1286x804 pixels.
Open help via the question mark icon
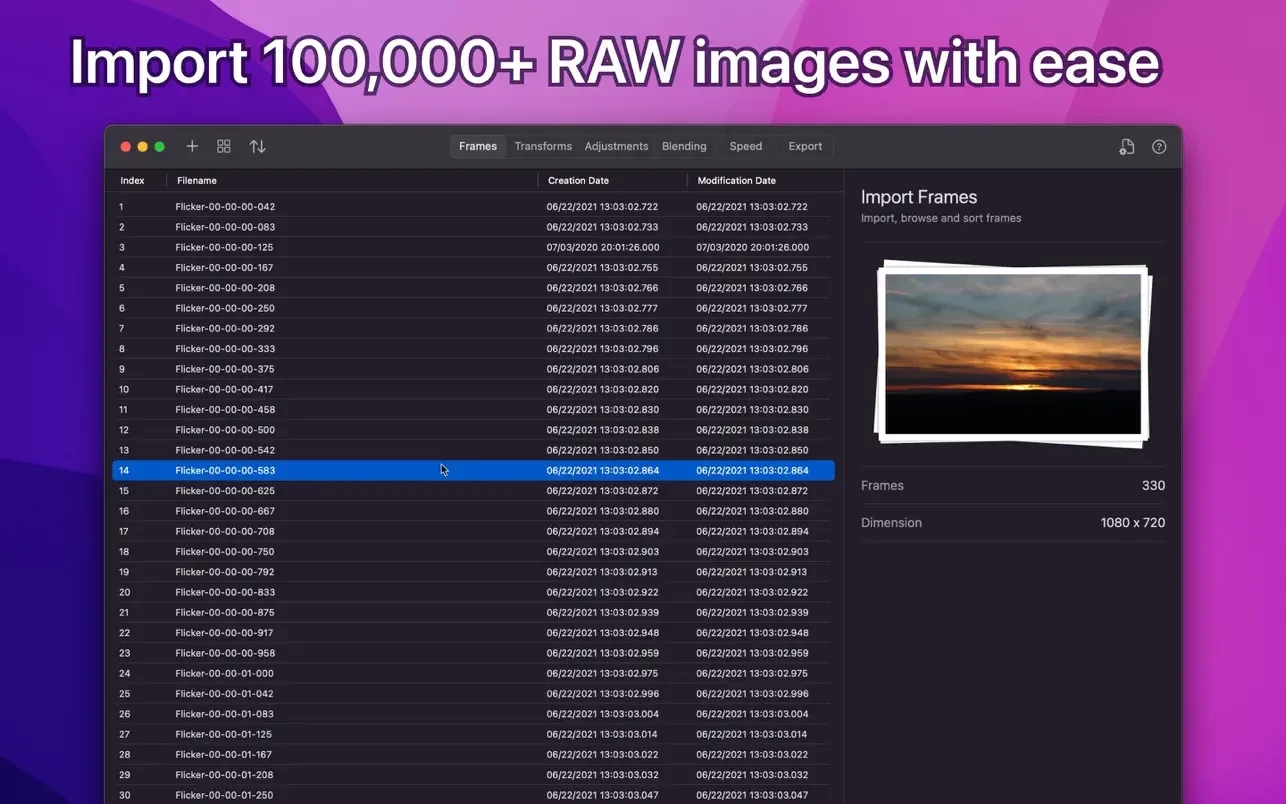pos(1159,147)
